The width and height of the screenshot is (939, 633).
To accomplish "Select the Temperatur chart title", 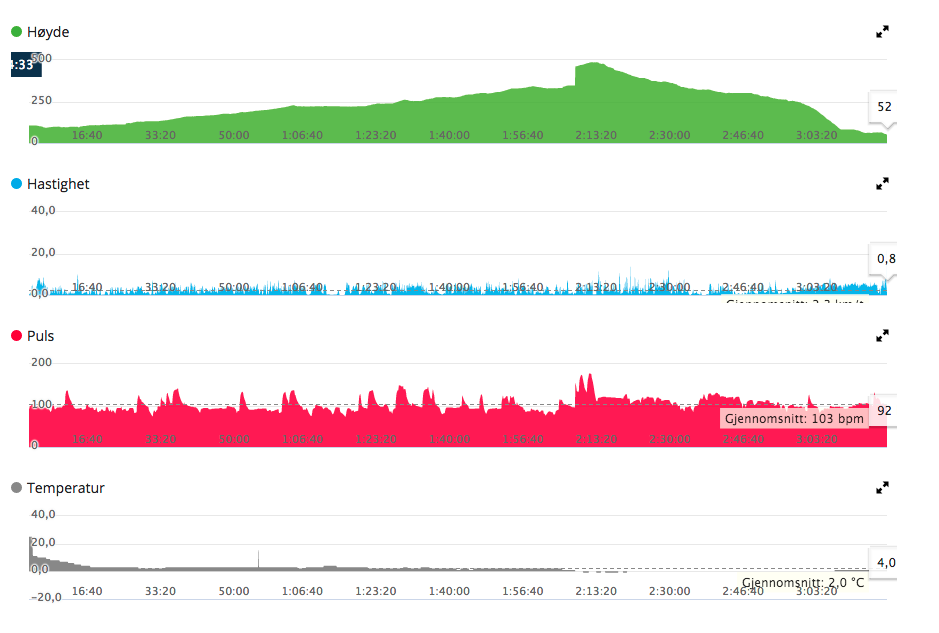I will tap(66, 488).
